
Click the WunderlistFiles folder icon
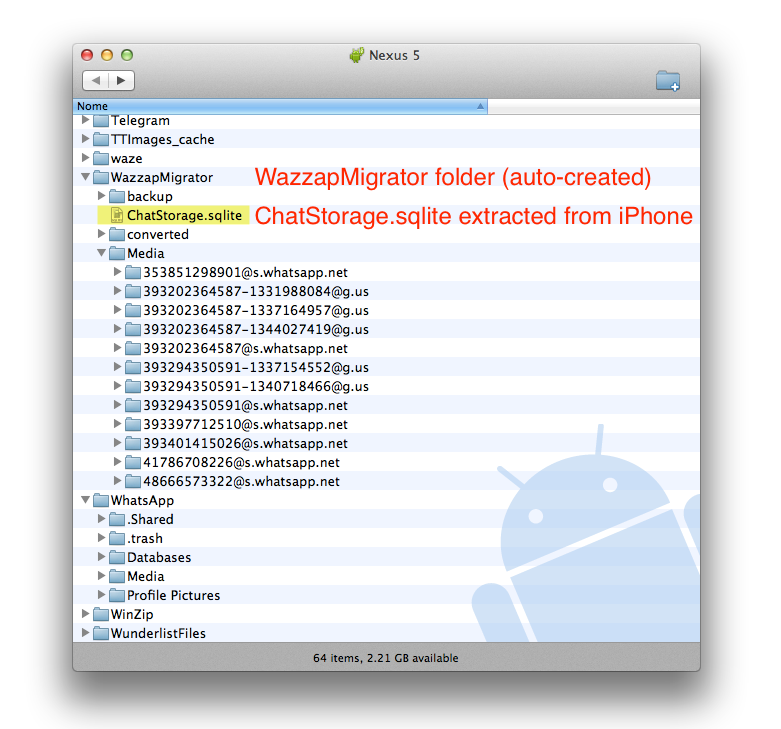pos(101,633)
